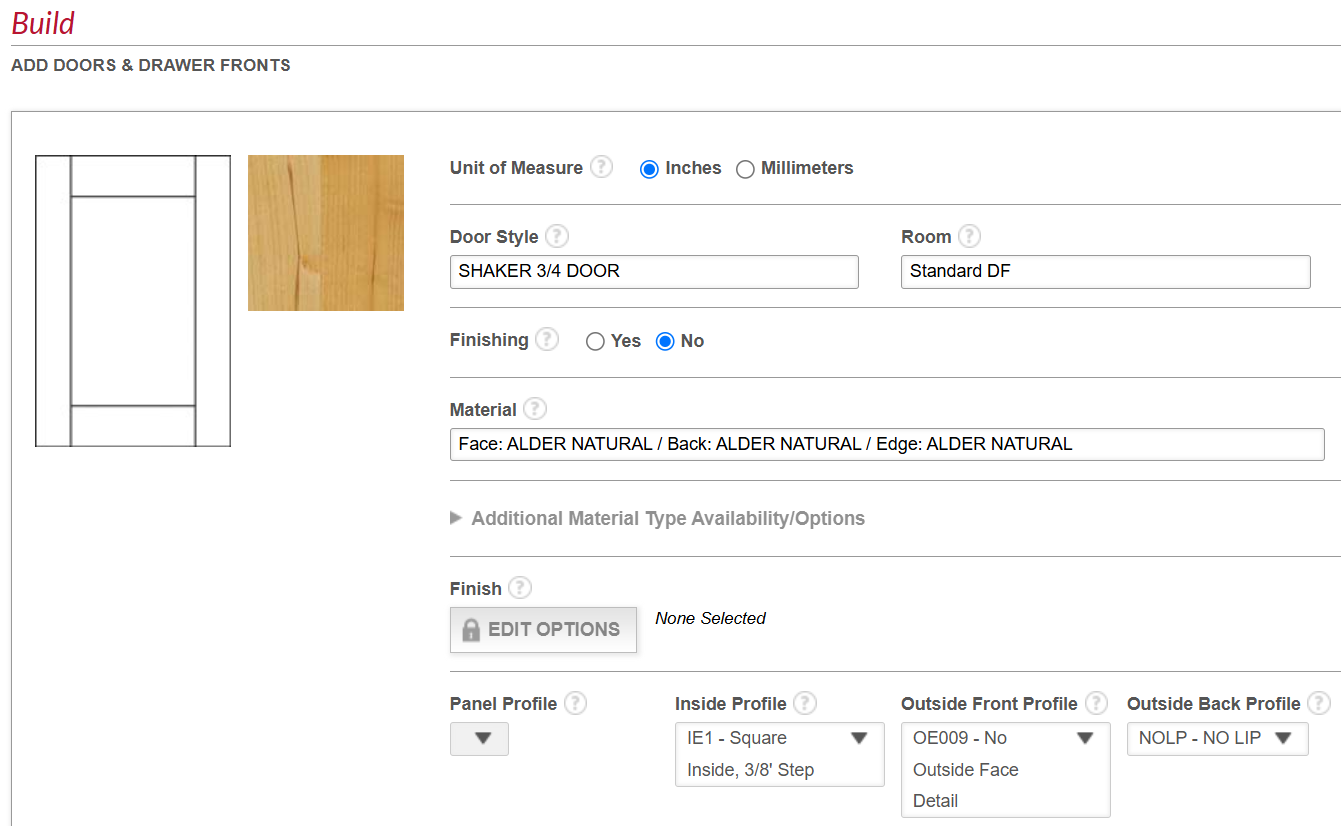This screenshot has height=826, width=1341.
Task: Show help for the Finish section
Action: pos(520,588)
